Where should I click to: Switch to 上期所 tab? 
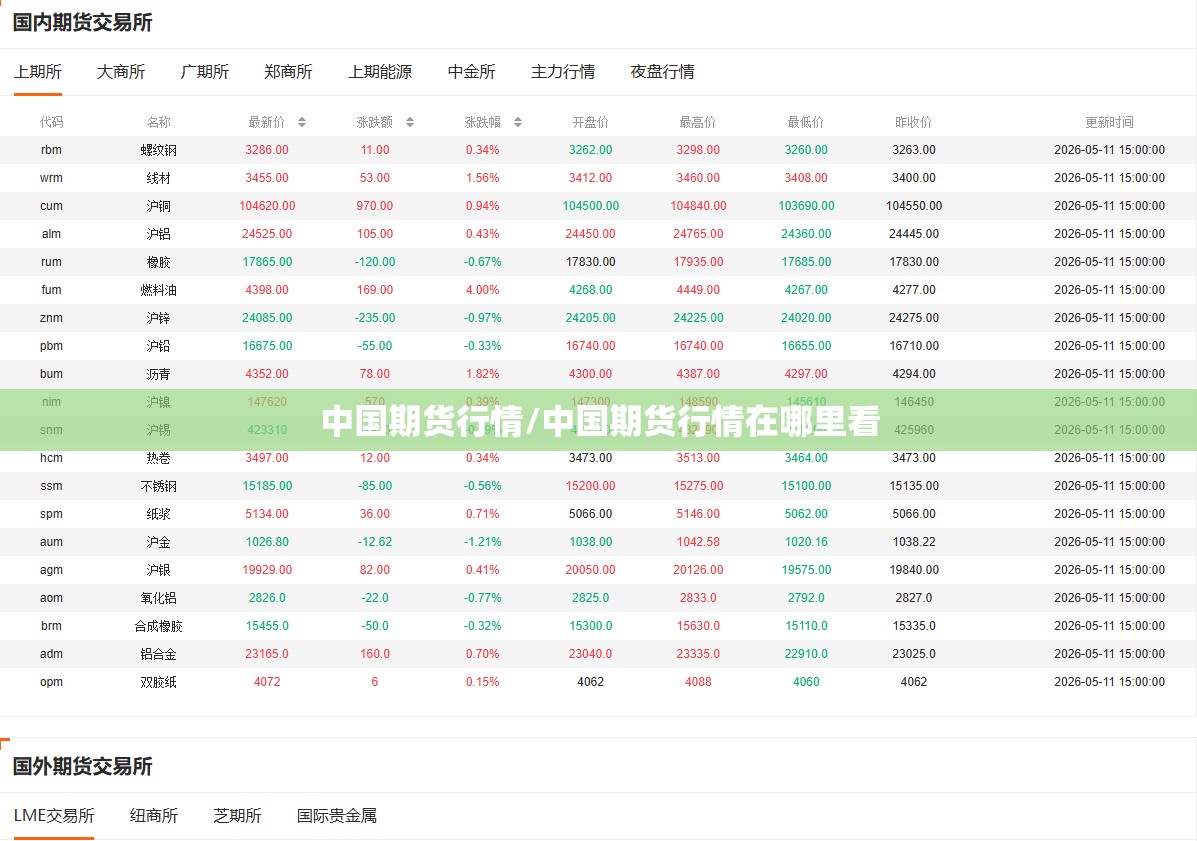tap(37, 72)
